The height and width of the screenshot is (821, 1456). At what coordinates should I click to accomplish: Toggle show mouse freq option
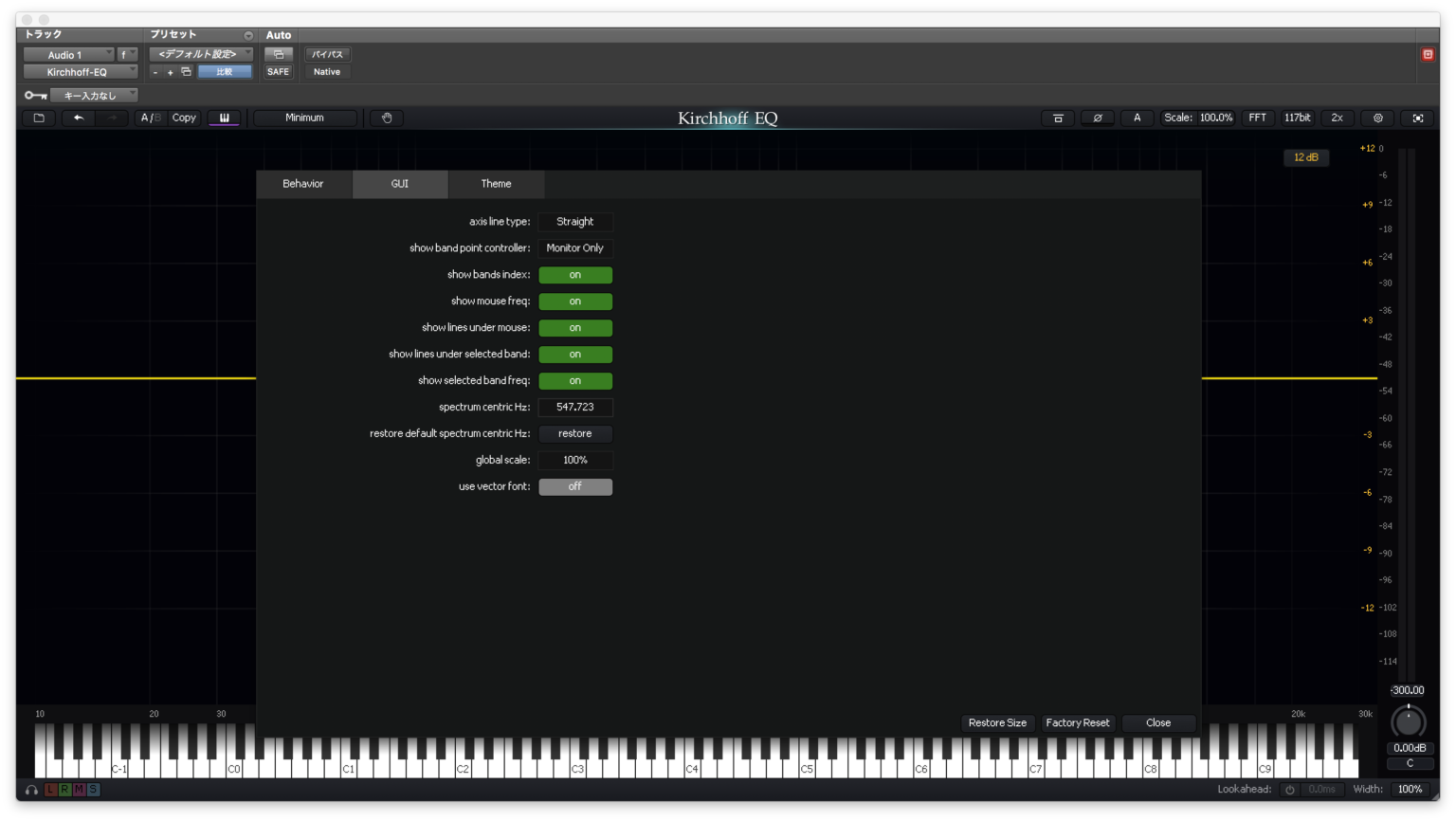(x=575, y=301)
